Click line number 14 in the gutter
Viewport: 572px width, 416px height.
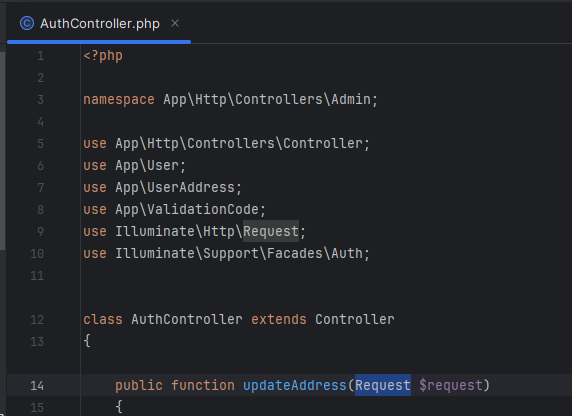tap(37, 386)
